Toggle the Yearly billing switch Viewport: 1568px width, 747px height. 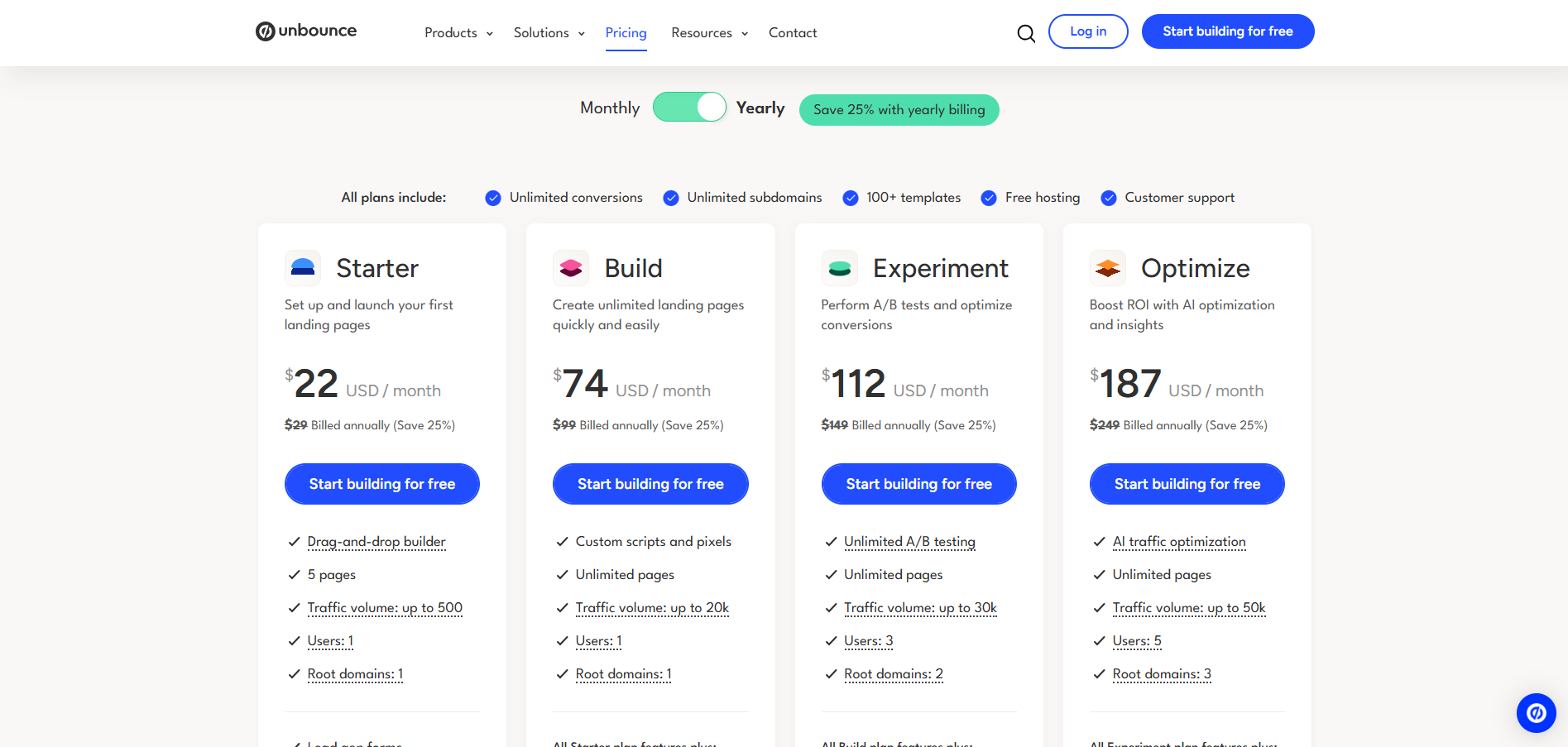[x=689, y=107]
